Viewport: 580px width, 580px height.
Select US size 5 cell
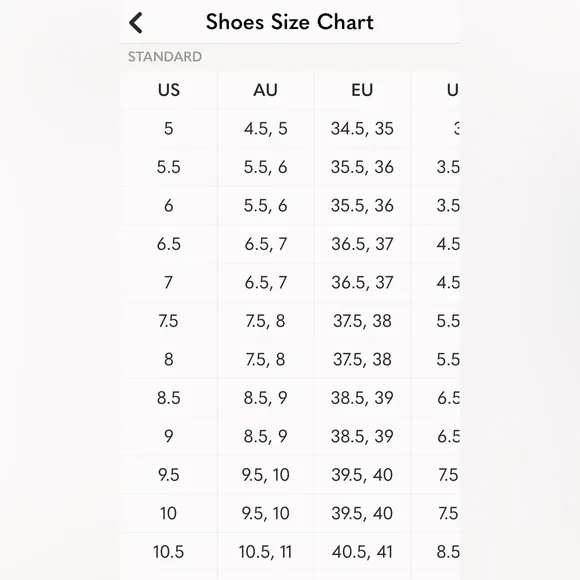pos(169,129)
